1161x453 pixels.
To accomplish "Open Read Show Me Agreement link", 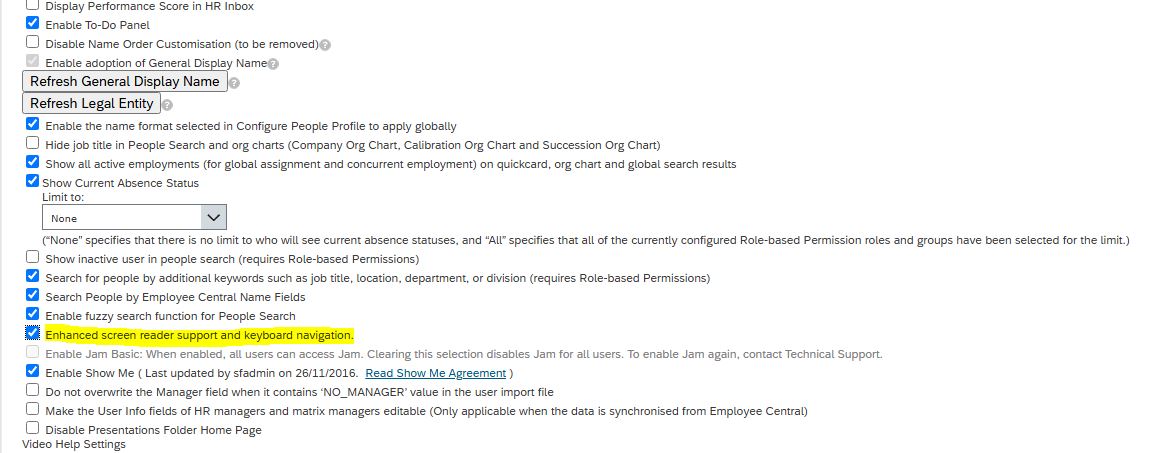I will [435, 373].
